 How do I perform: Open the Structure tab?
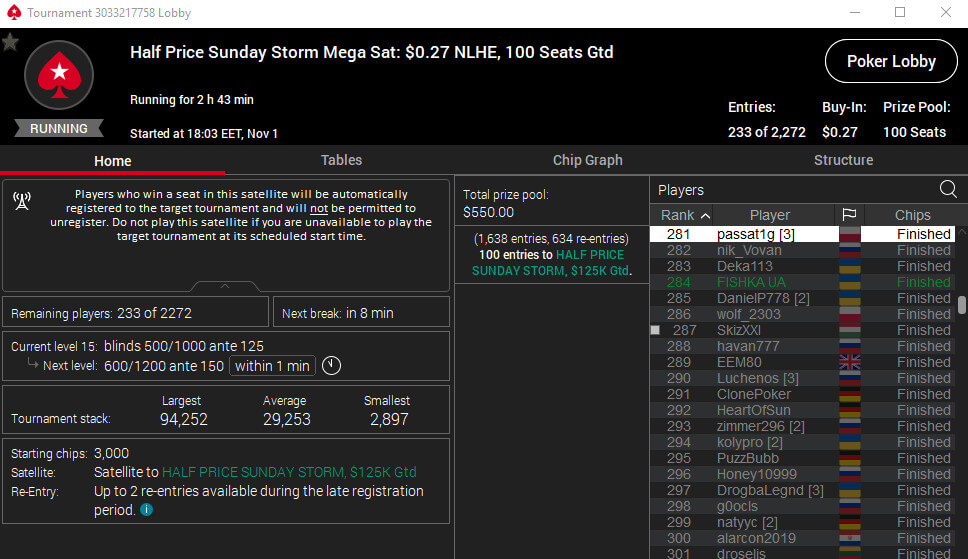[843, 160]
